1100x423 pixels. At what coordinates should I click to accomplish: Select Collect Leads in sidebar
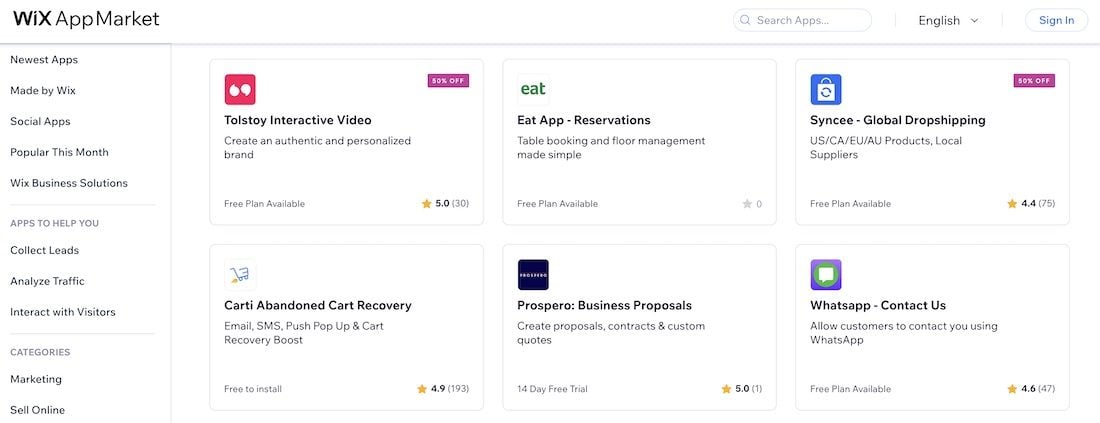coord(44,250)
